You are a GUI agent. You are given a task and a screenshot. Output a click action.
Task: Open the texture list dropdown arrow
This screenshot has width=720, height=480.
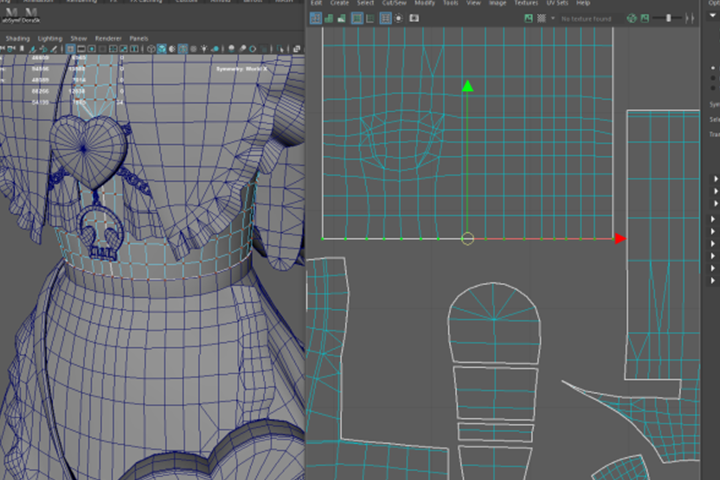(553, 18)
